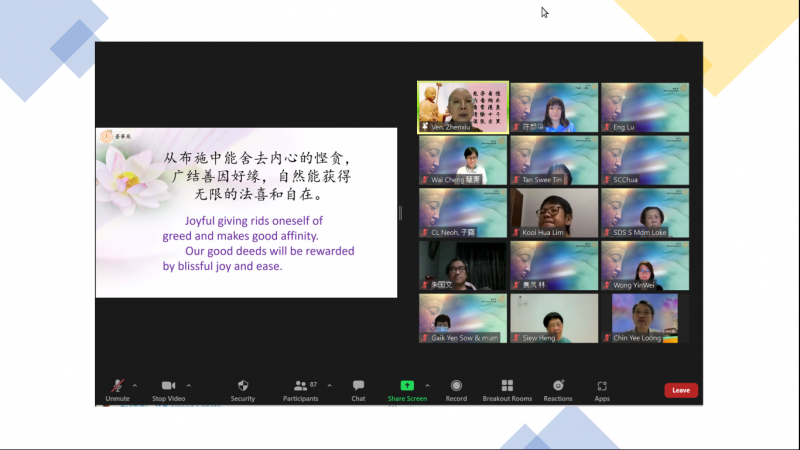Click the shared slide with lotus image

(246, 213)
